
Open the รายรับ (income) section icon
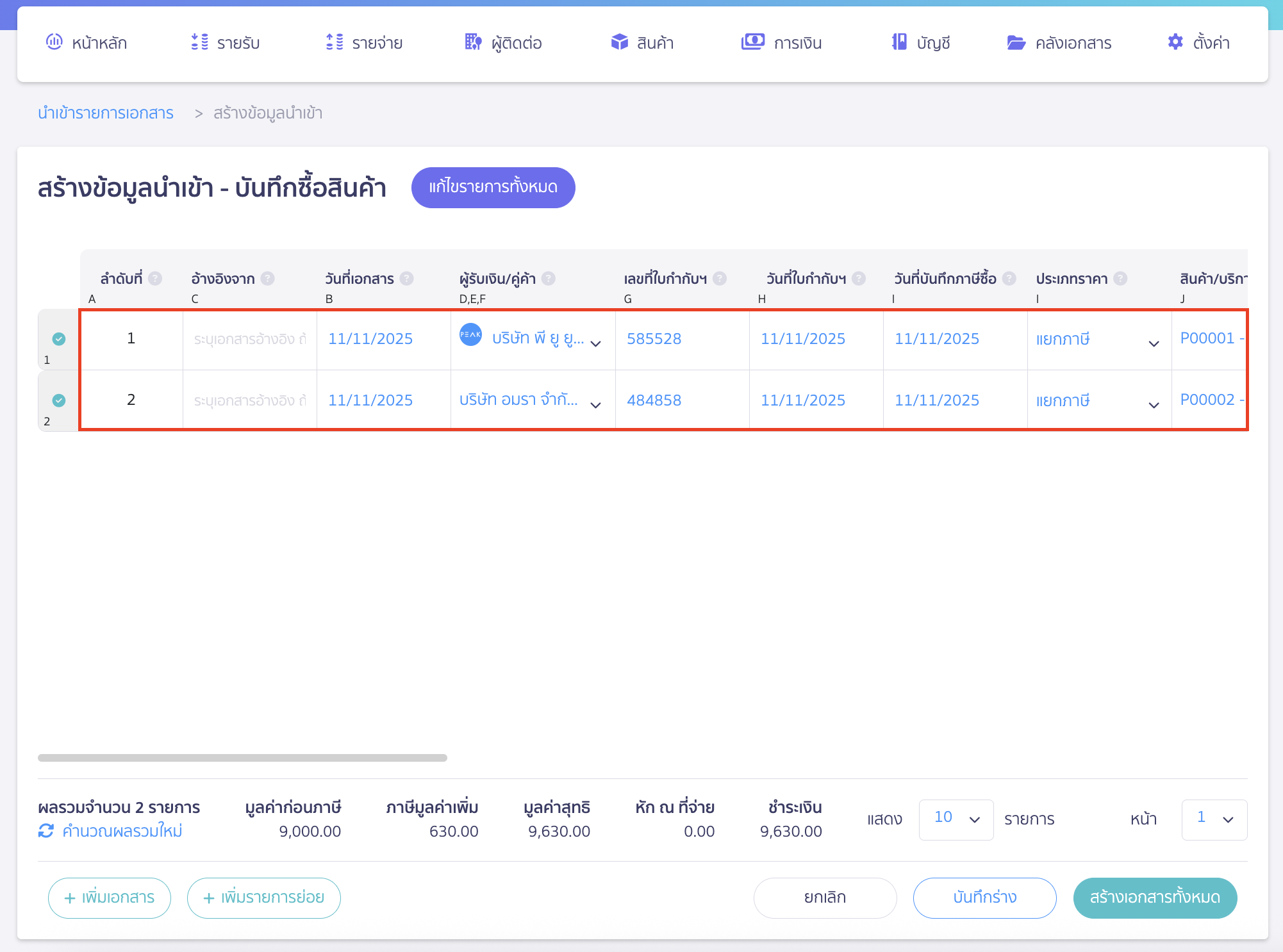(199, 42)
